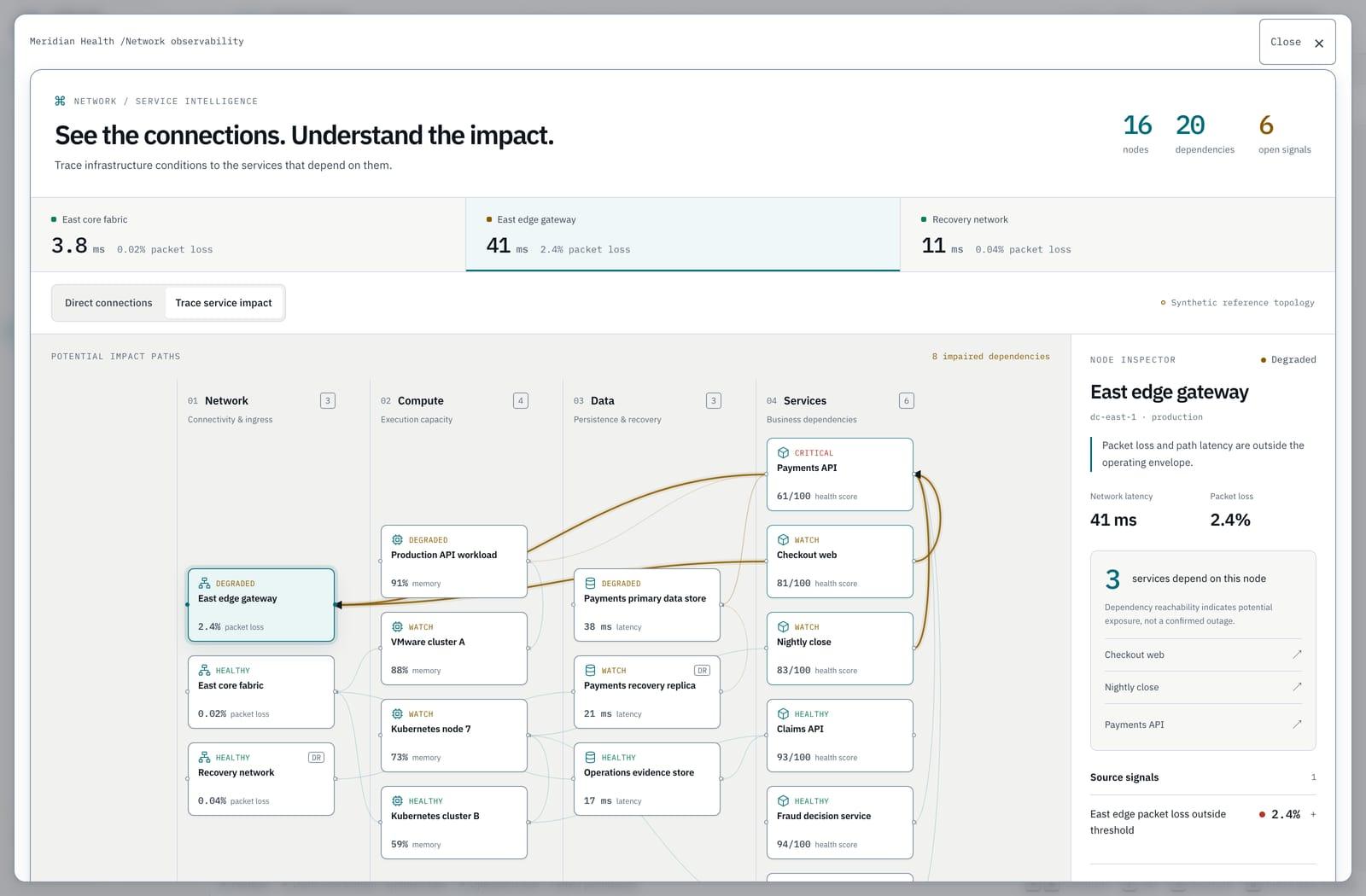Click the '8 impaired dependencies' label
The image size is (1366, 896).
990,356
